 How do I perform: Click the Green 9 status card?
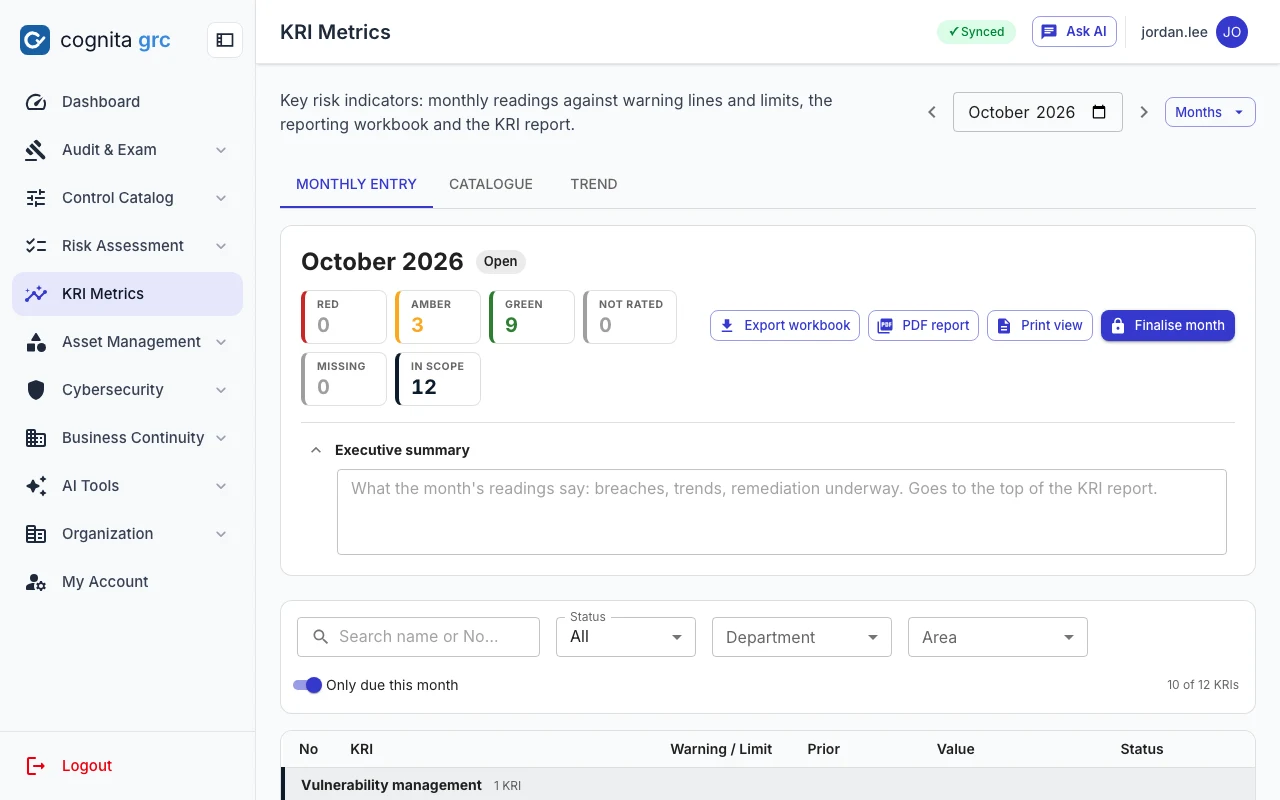pos(532,317)
